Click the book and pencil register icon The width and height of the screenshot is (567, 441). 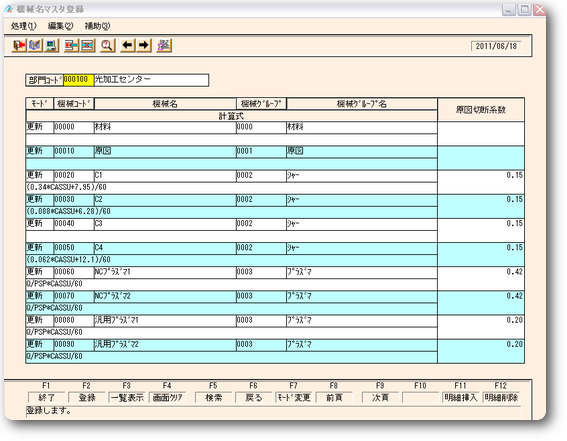tap(35, 45)
